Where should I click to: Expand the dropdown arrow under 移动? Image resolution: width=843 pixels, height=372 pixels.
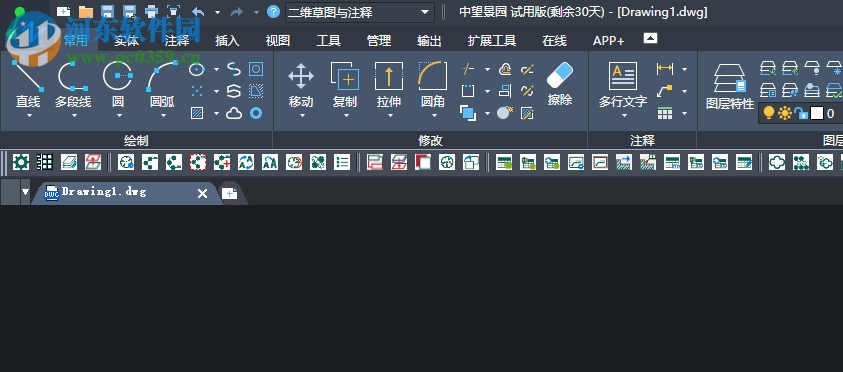click(x=302, y=115)
